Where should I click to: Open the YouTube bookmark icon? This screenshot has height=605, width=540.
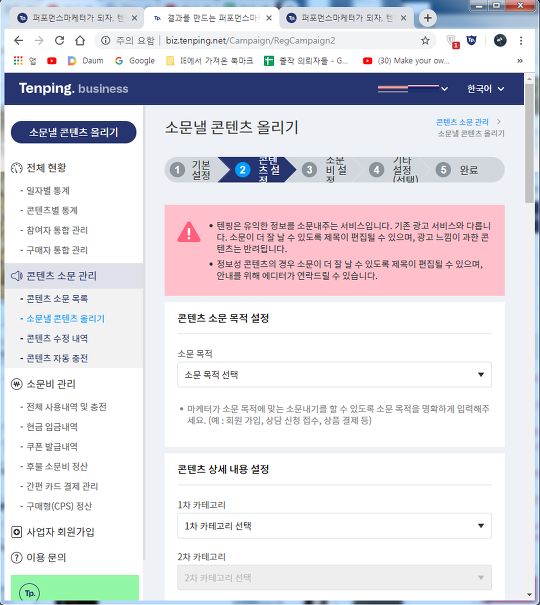pos(52,61)
